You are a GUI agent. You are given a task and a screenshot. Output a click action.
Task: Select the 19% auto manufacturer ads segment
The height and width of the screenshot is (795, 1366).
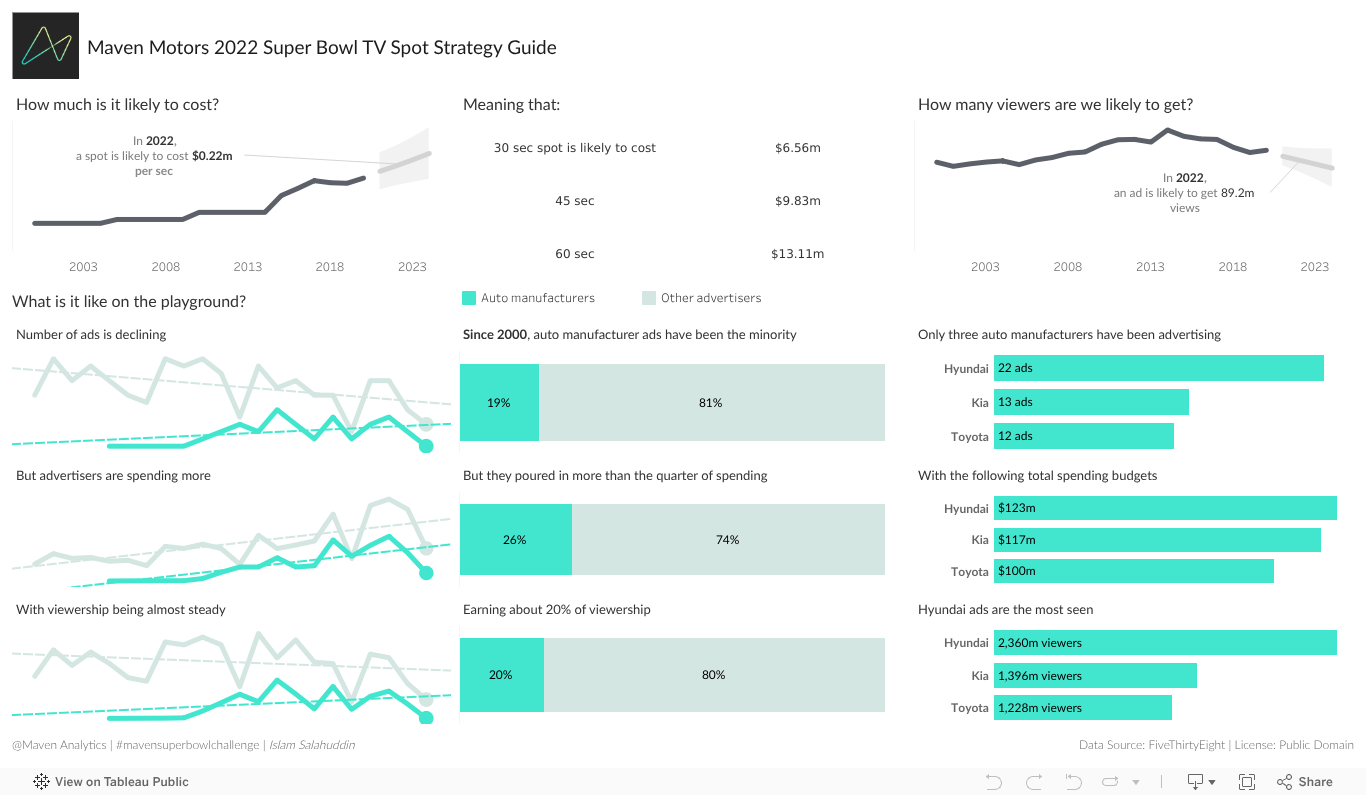pos(499,403)
